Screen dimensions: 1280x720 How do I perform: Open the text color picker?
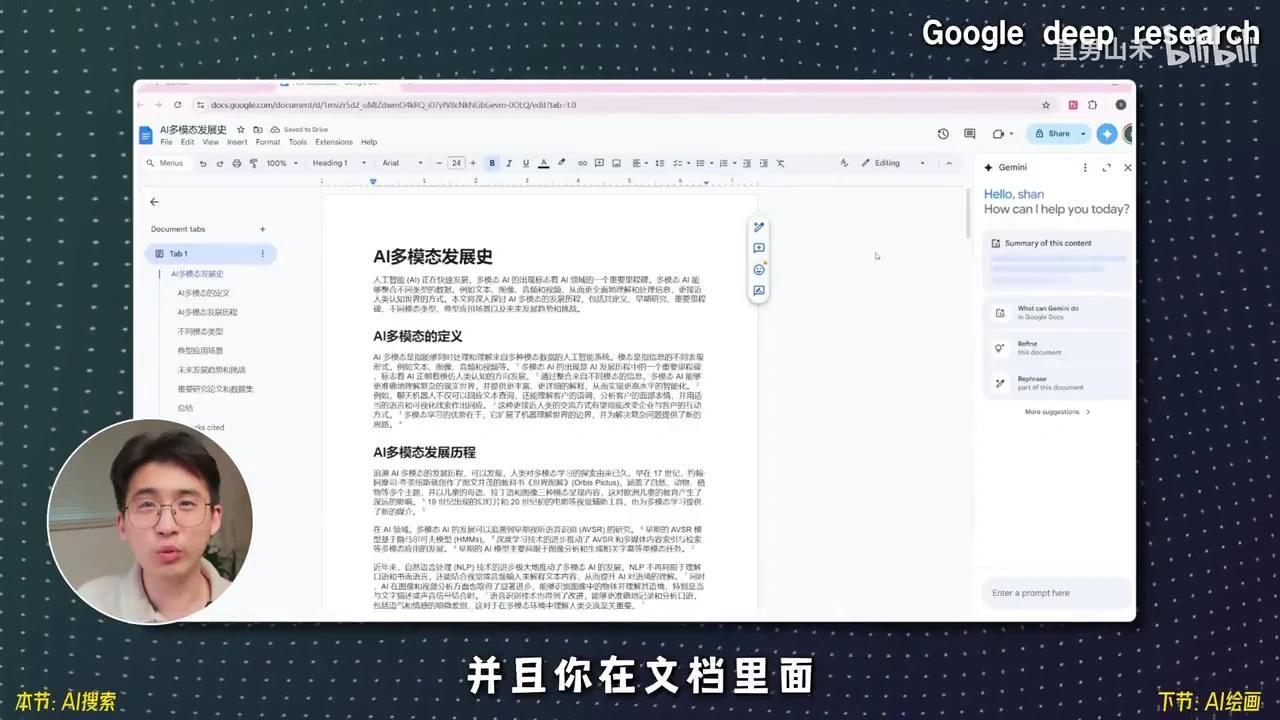pos(543,163)
